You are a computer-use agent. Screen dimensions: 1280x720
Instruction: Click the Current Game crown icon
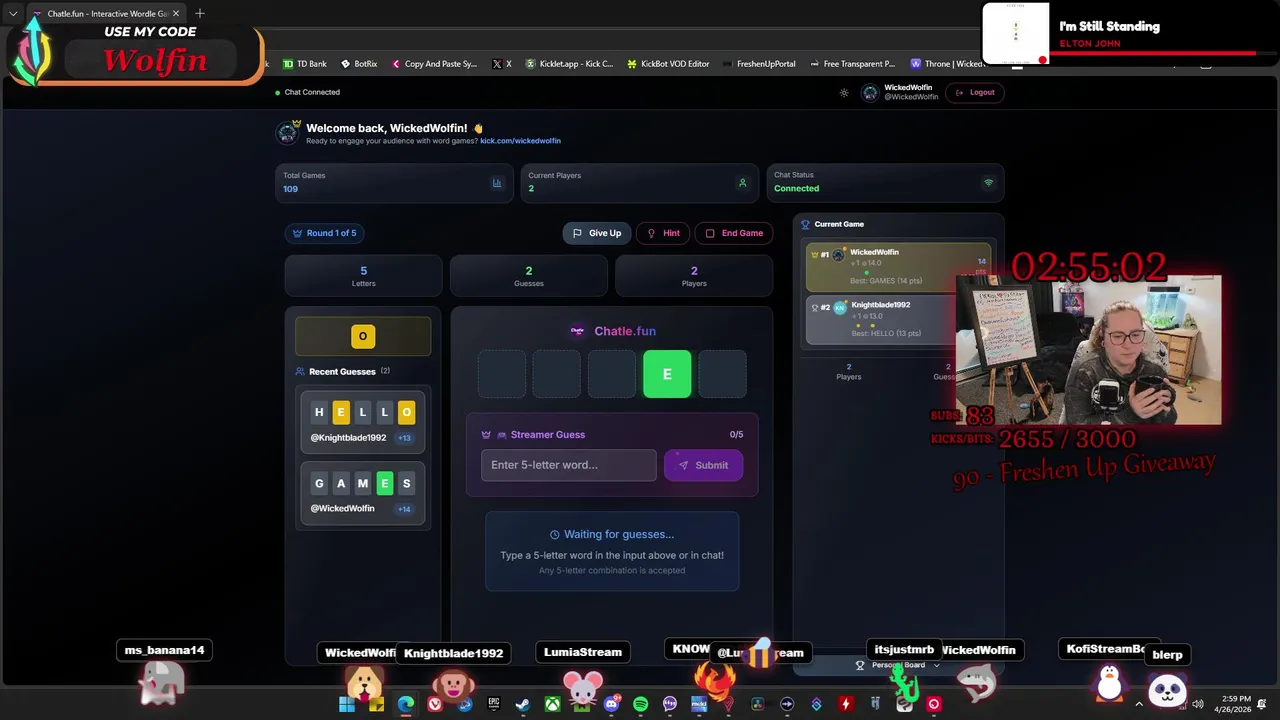[x=806, y=224]
